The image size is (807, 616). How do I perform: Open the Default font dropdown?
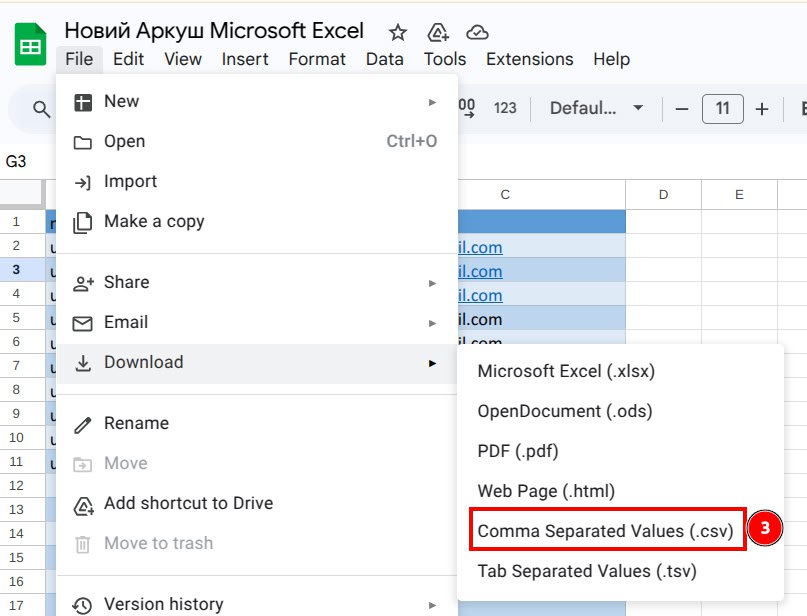point(596,108)
